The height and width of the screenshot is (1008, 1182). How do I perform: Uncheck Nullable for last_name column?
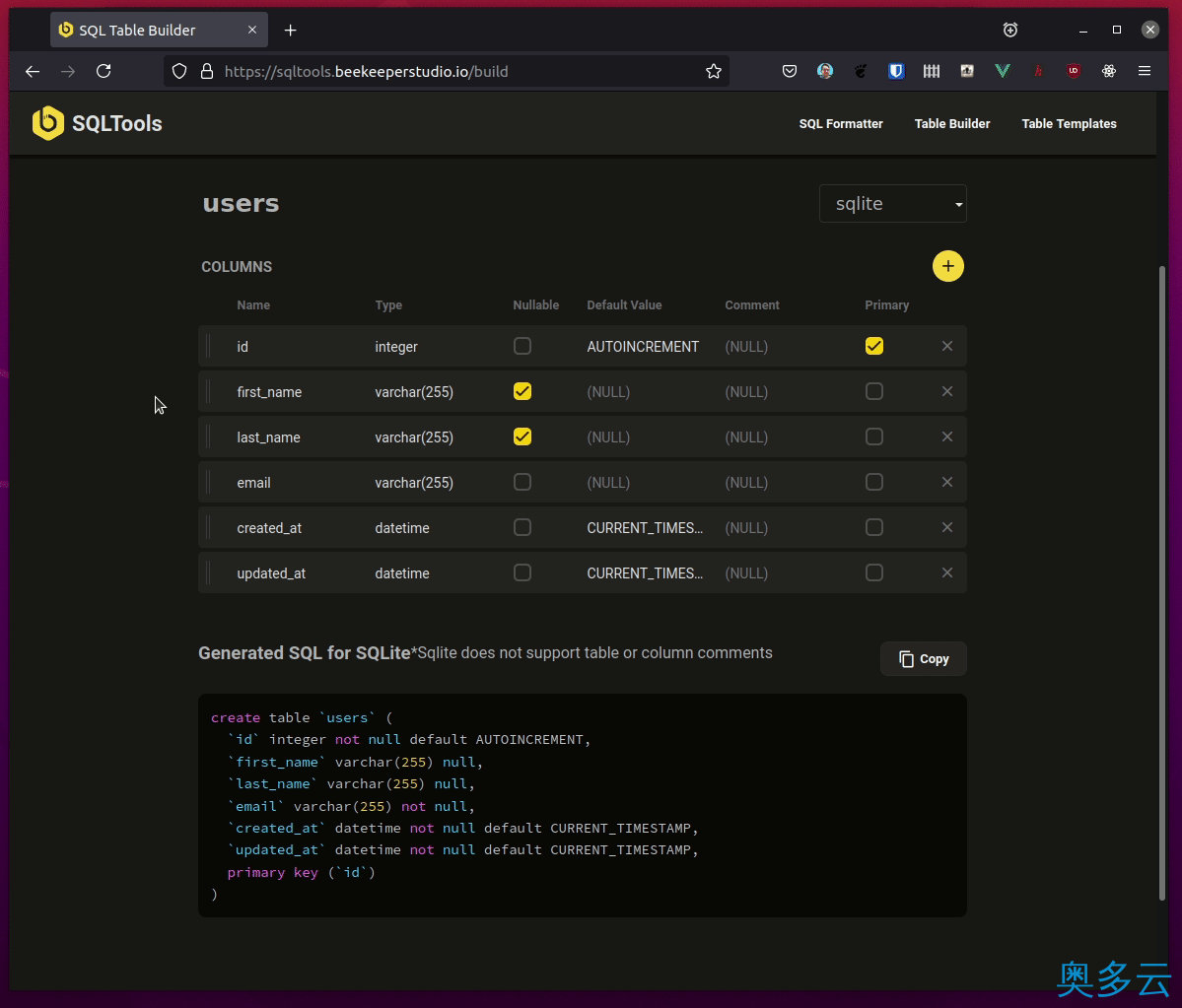pyautogui.click(x=522, y=437)
